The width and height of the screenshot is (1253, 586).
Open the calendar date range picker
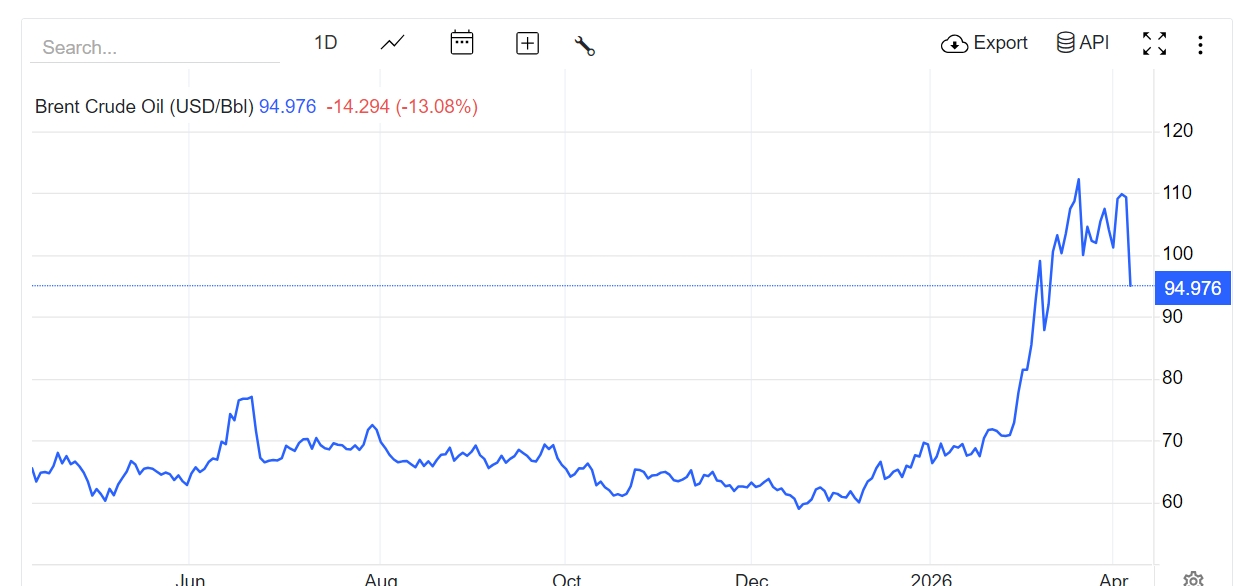(462, 43)
